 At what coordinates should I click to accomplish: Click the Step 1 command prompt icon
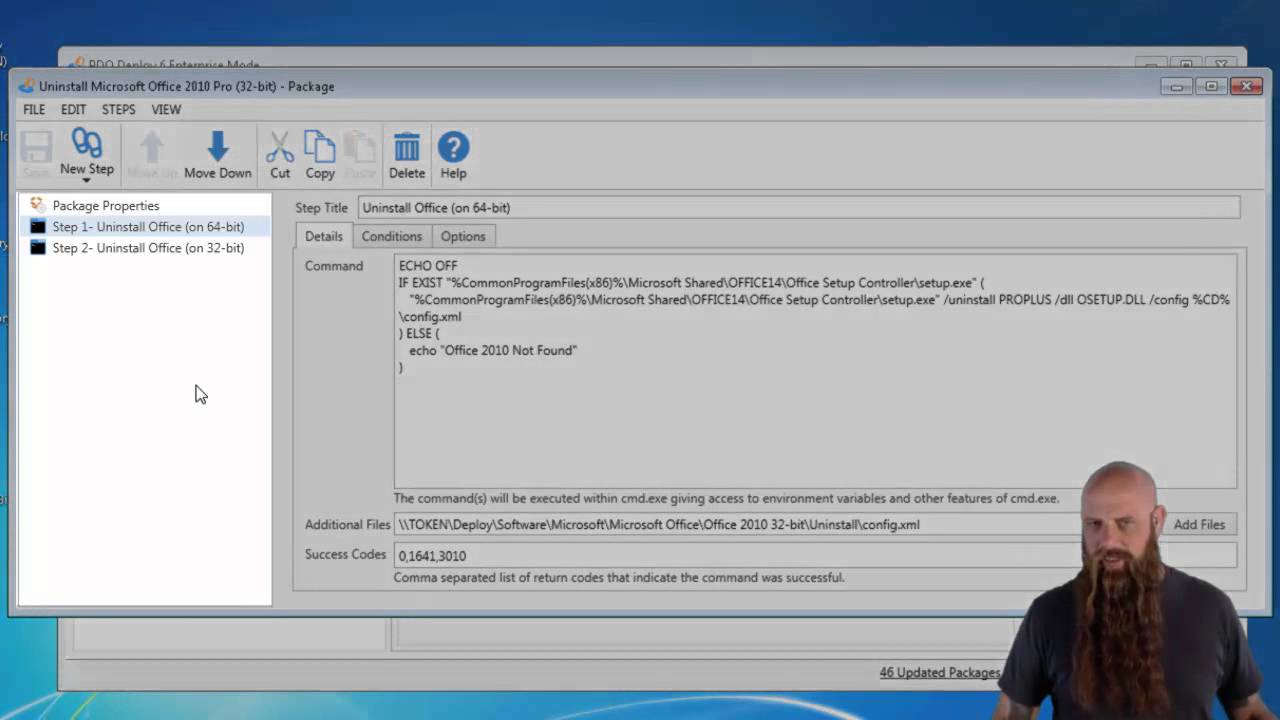pyautogui.click(x=38, y=227)
